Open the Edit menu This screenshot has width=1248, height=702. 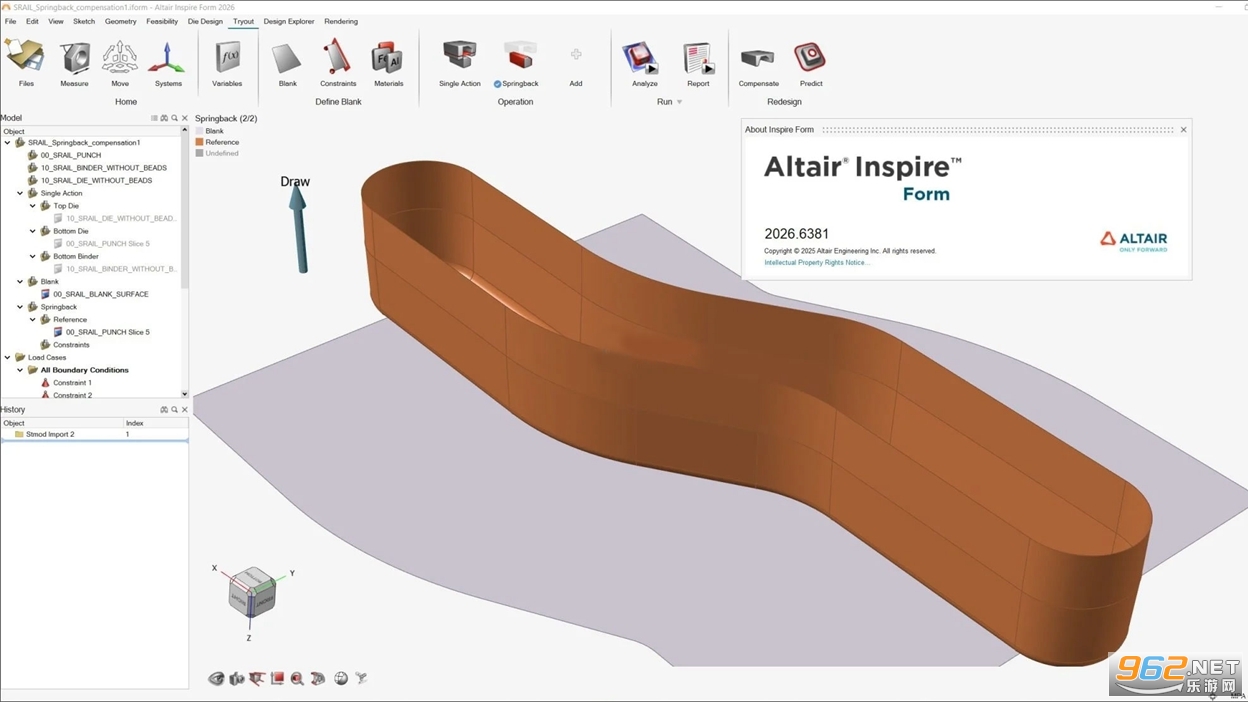pyautogui.click(x=32, y=21)
